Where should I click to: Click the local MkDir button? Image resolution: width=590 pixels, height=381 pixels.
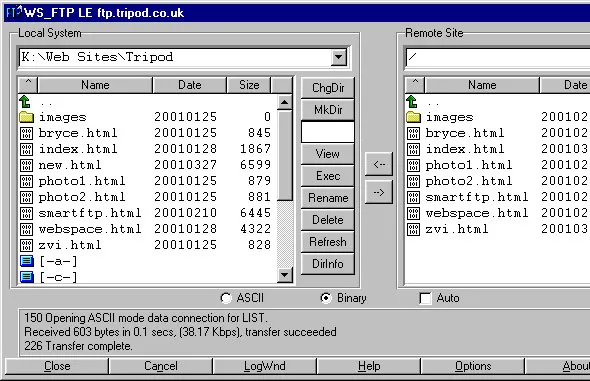click(x=328, y=110)
